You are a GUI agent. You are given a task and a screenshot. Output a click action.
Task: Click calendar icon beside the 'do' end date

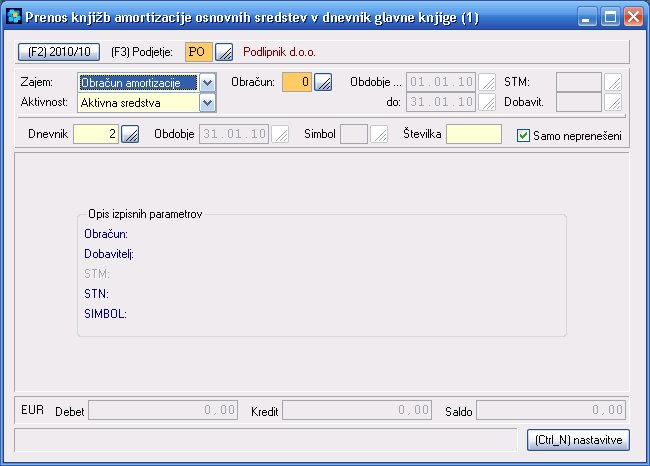pos(487,102)
